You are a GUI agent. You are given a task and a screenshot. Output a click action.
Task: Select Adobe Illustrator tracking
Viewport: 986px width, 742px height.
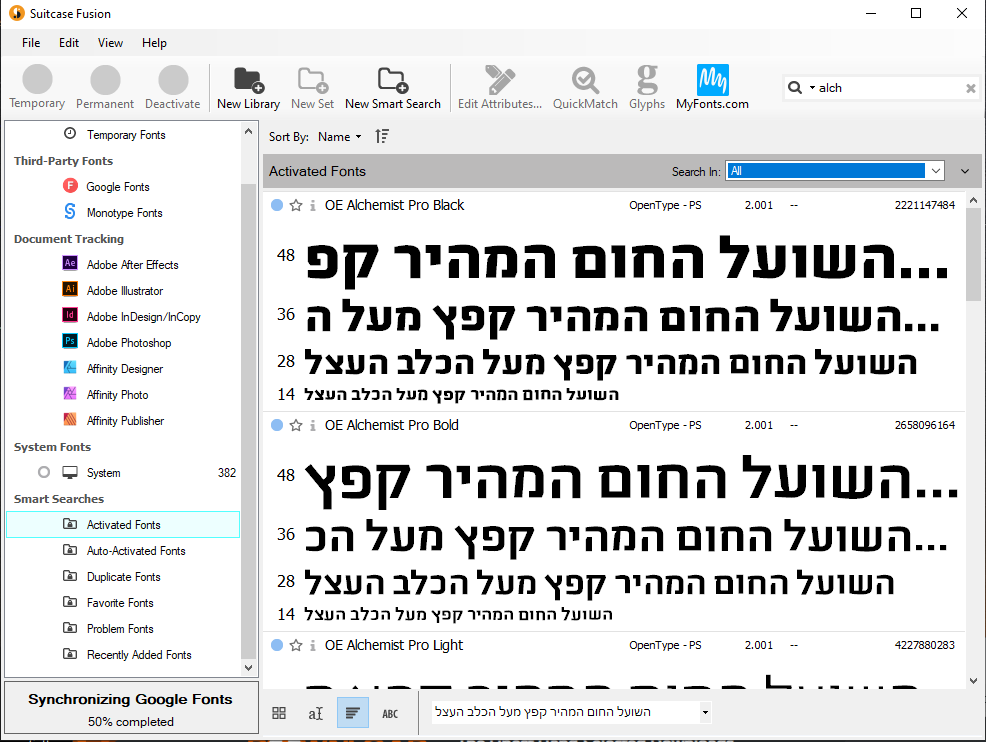(x=123, y=291)
